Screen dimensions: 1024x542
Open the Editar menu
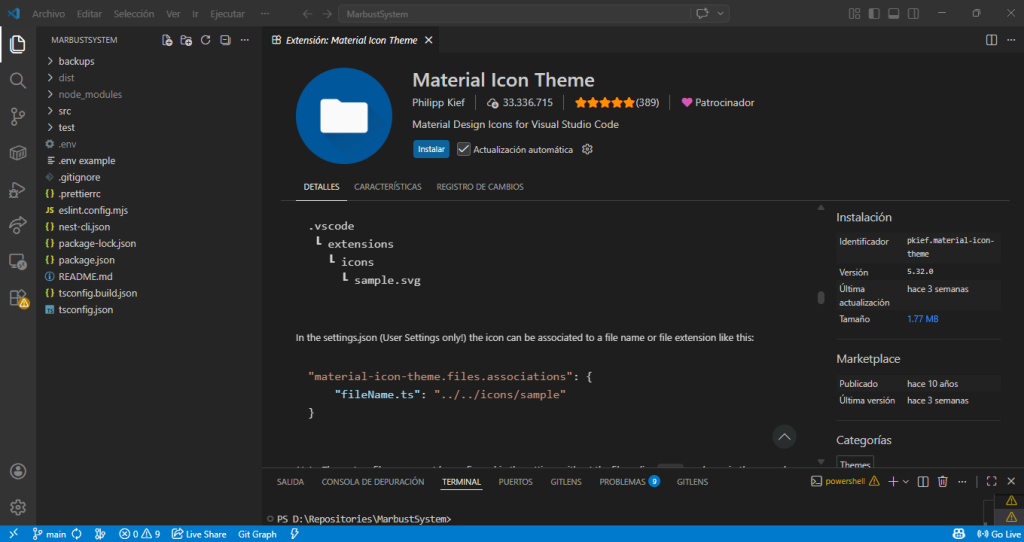[89, 14]
